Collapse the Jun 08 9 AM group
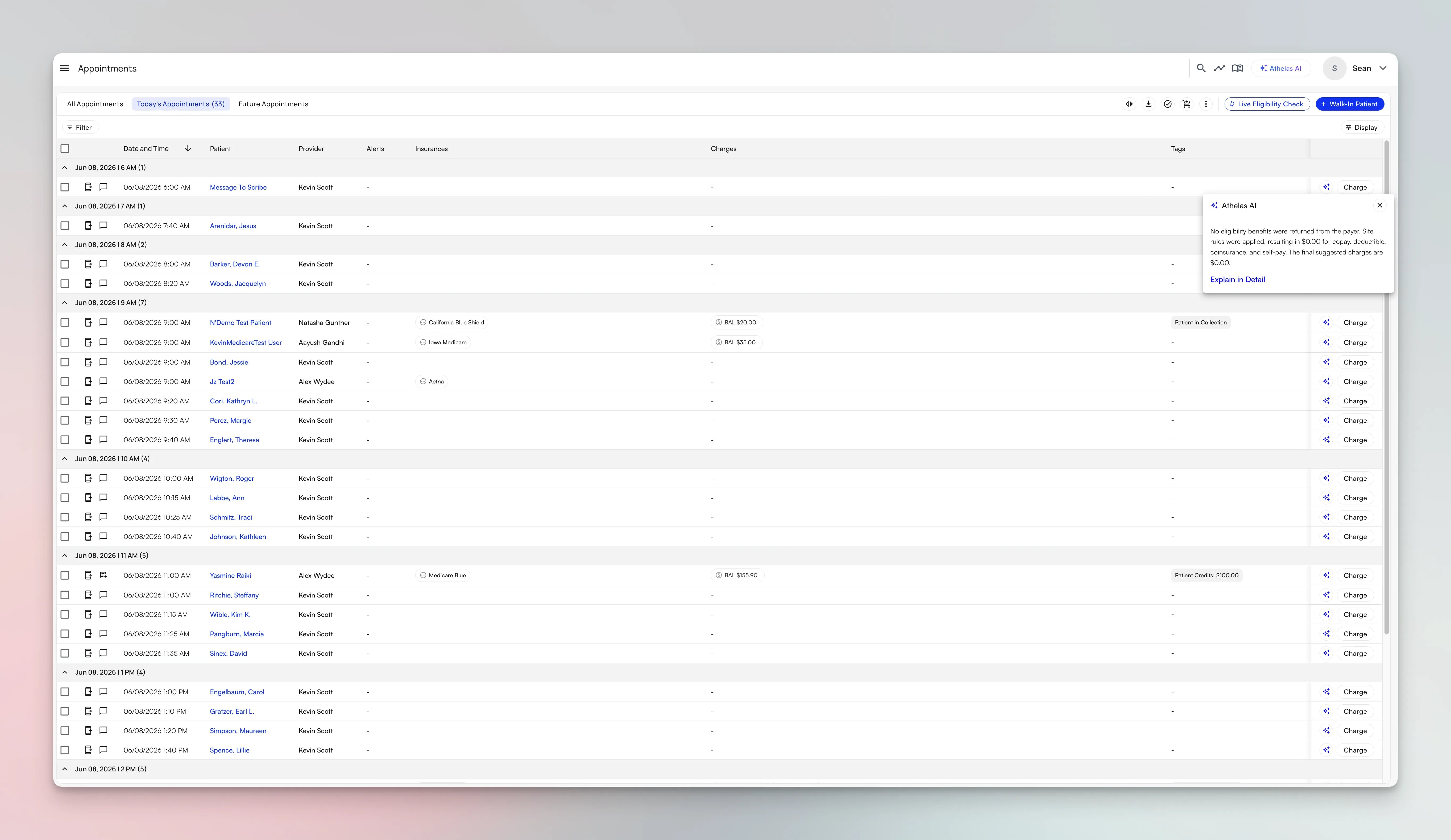The height and width of the screenshot is (840, 1451). (x=64, y=303)
